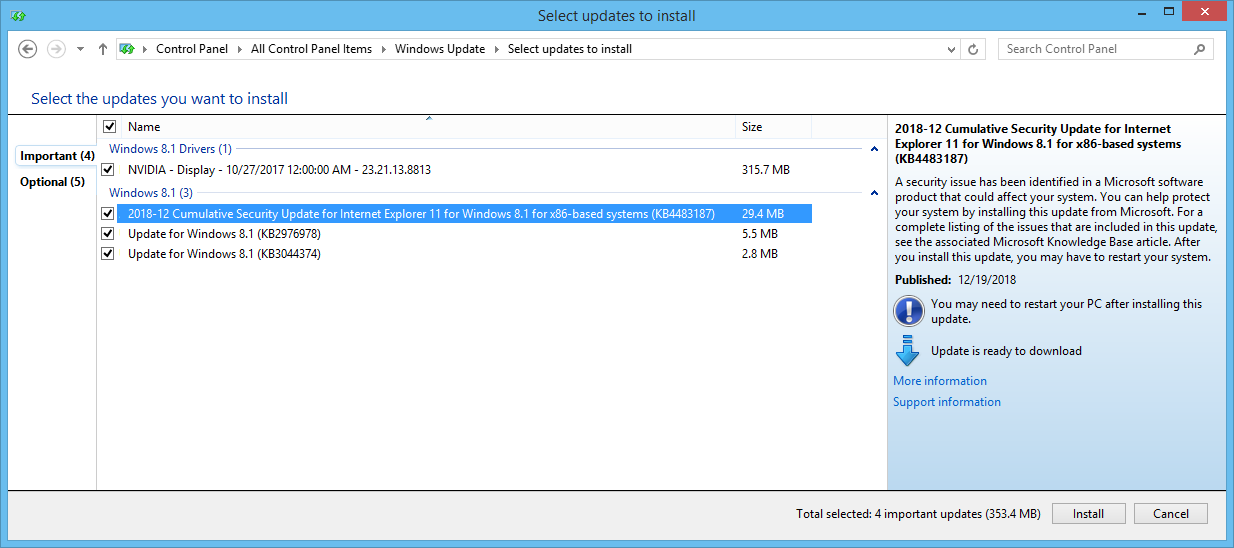Collapse the Windows 8.1 (3) group
Screen dimensions: 1234x548
point(874,193)
